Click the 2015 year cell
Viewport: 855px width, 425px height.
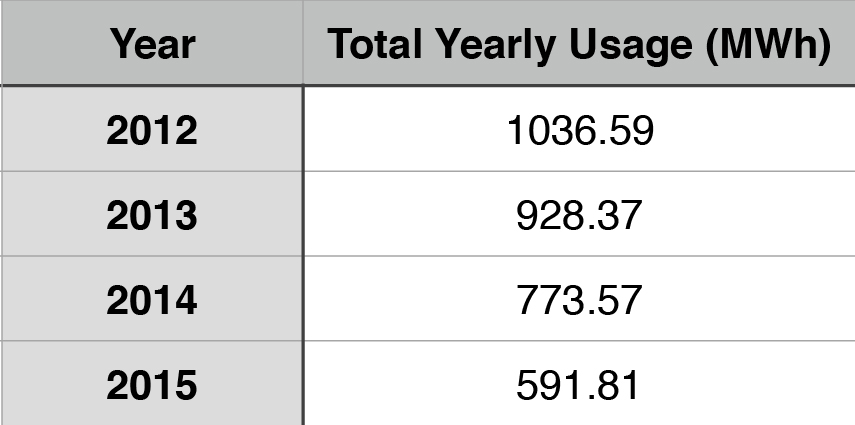pyautogui.click(x=152, y=385)
